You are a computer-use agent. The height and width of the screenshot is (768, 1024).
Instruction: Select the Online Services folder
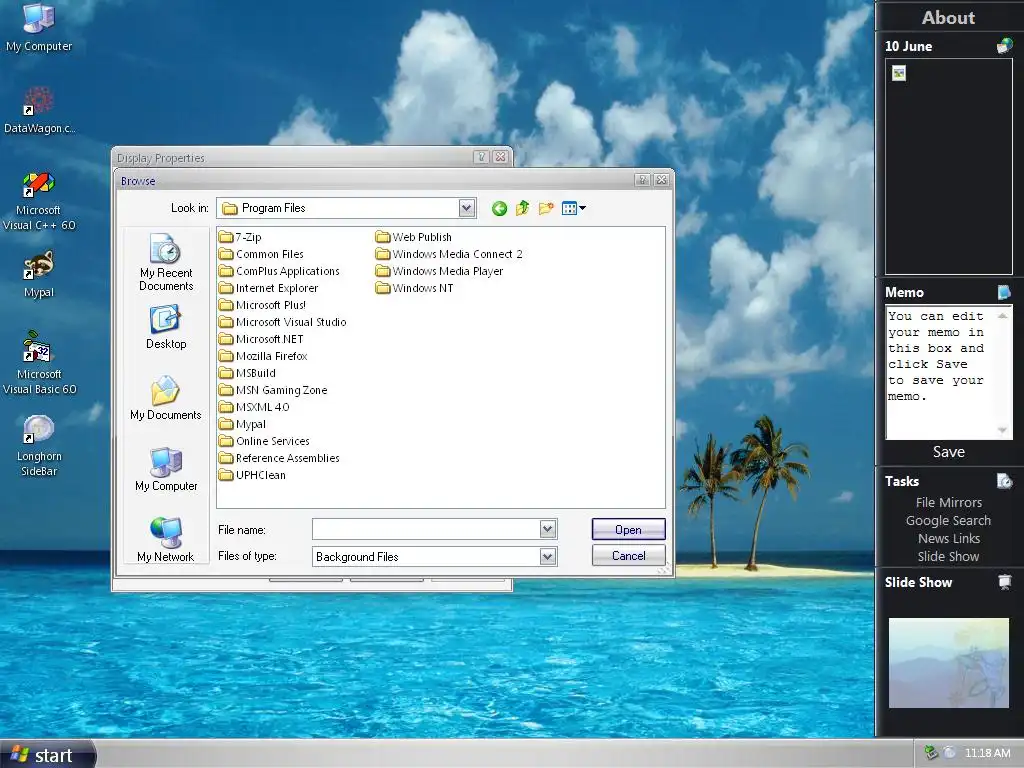[264, 441]
